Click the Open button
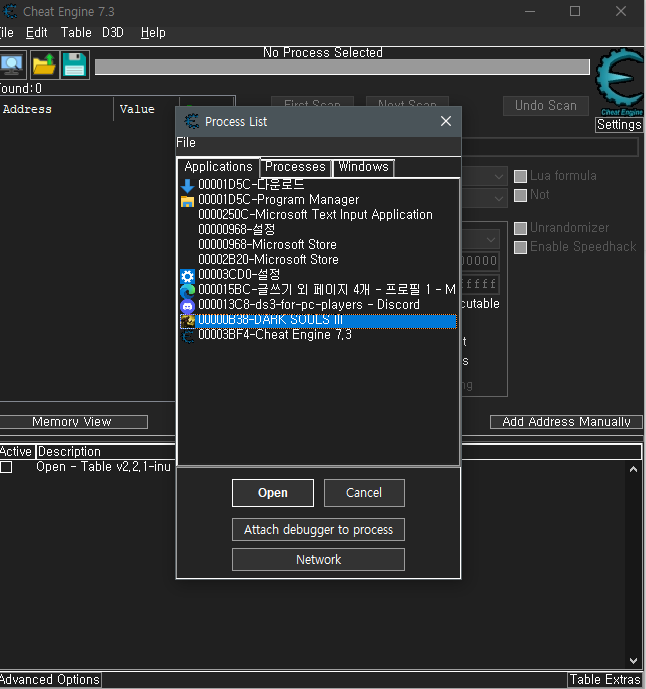Screen dimensions: 646x689 [273, 493]
